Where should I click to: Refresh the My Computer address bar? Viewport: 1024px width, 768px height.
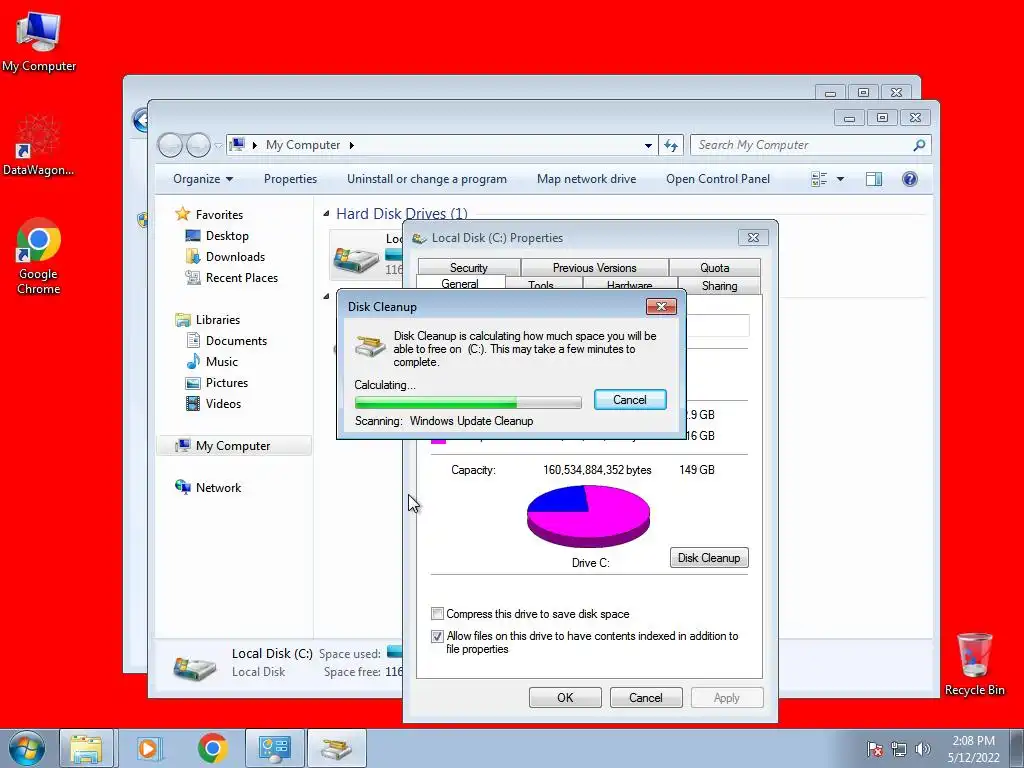tap(671, 145)
